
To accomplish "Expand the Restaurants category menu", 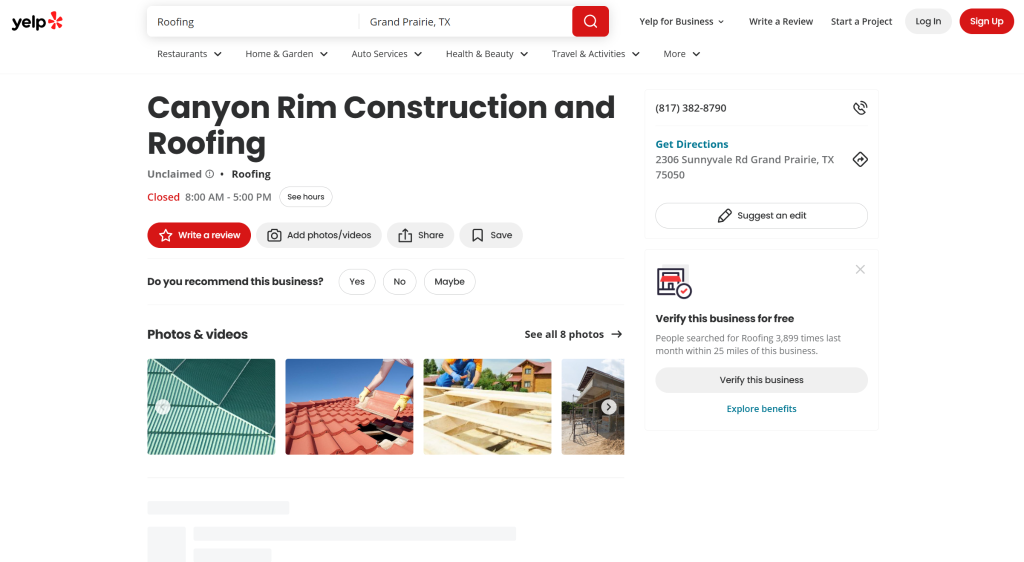I will [189, 54].
